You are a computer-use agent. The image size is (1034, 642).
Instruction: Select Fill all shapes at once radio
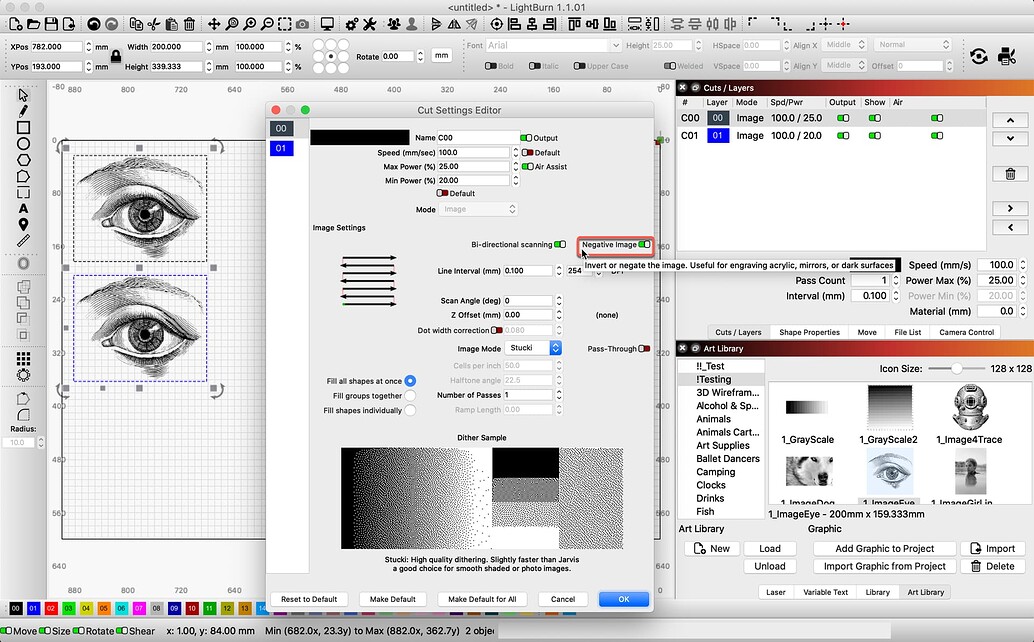click(x=410, y=381)
